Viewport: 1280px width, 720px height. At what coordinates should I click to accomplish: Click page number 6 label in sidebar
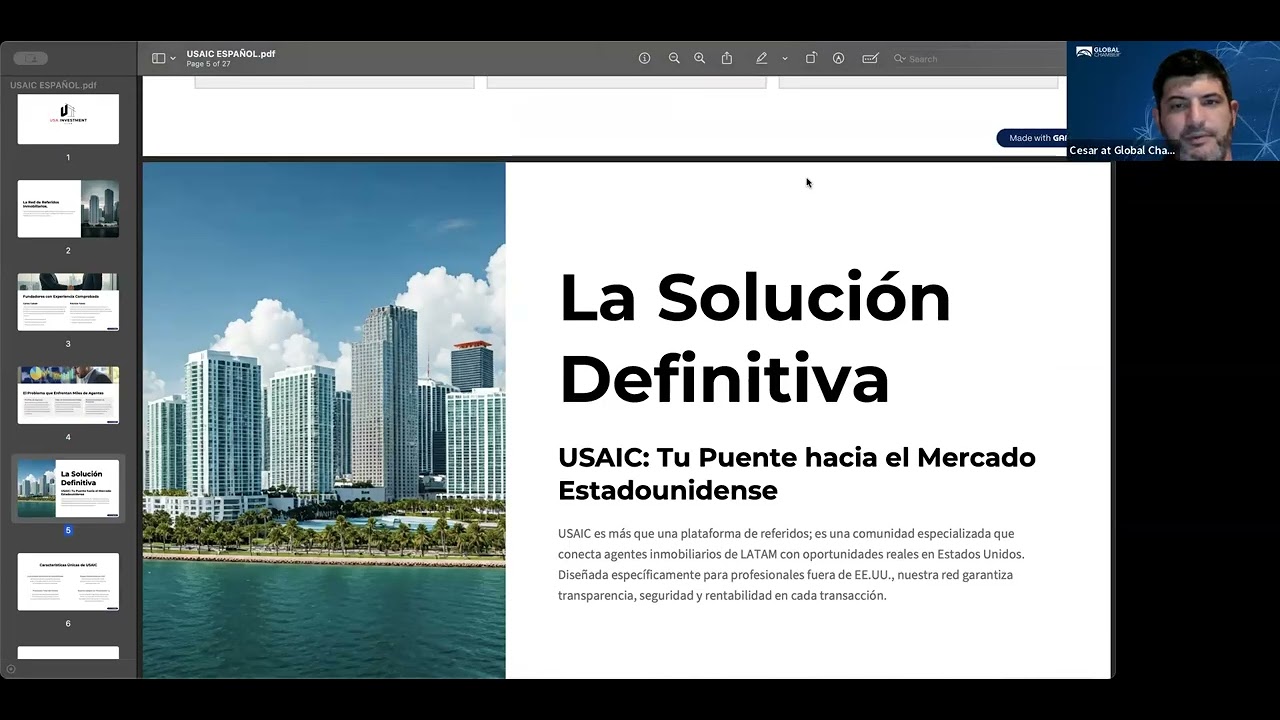68,623
